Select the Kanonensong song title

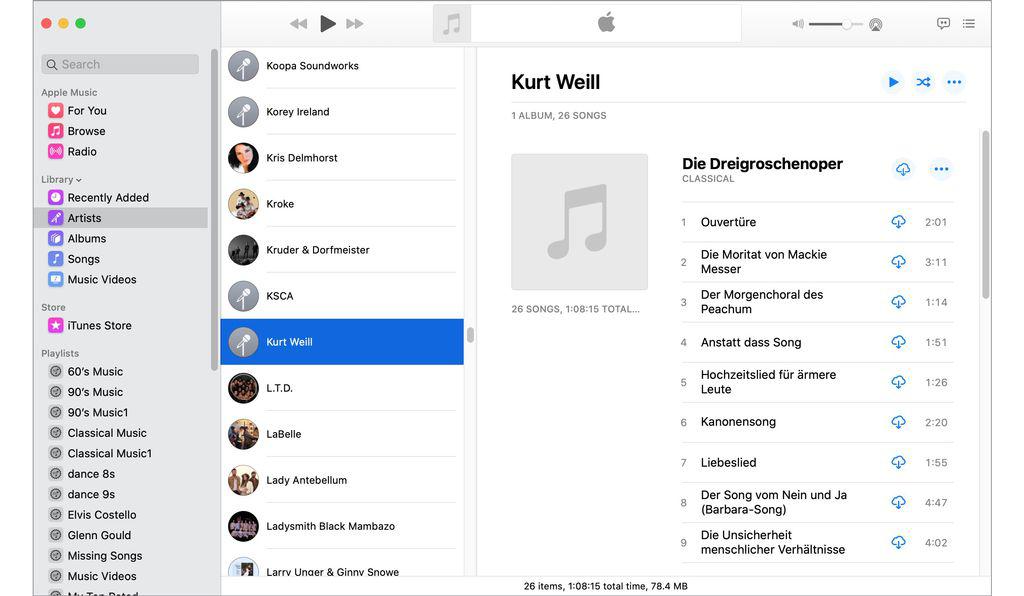(x=738, y=422)
